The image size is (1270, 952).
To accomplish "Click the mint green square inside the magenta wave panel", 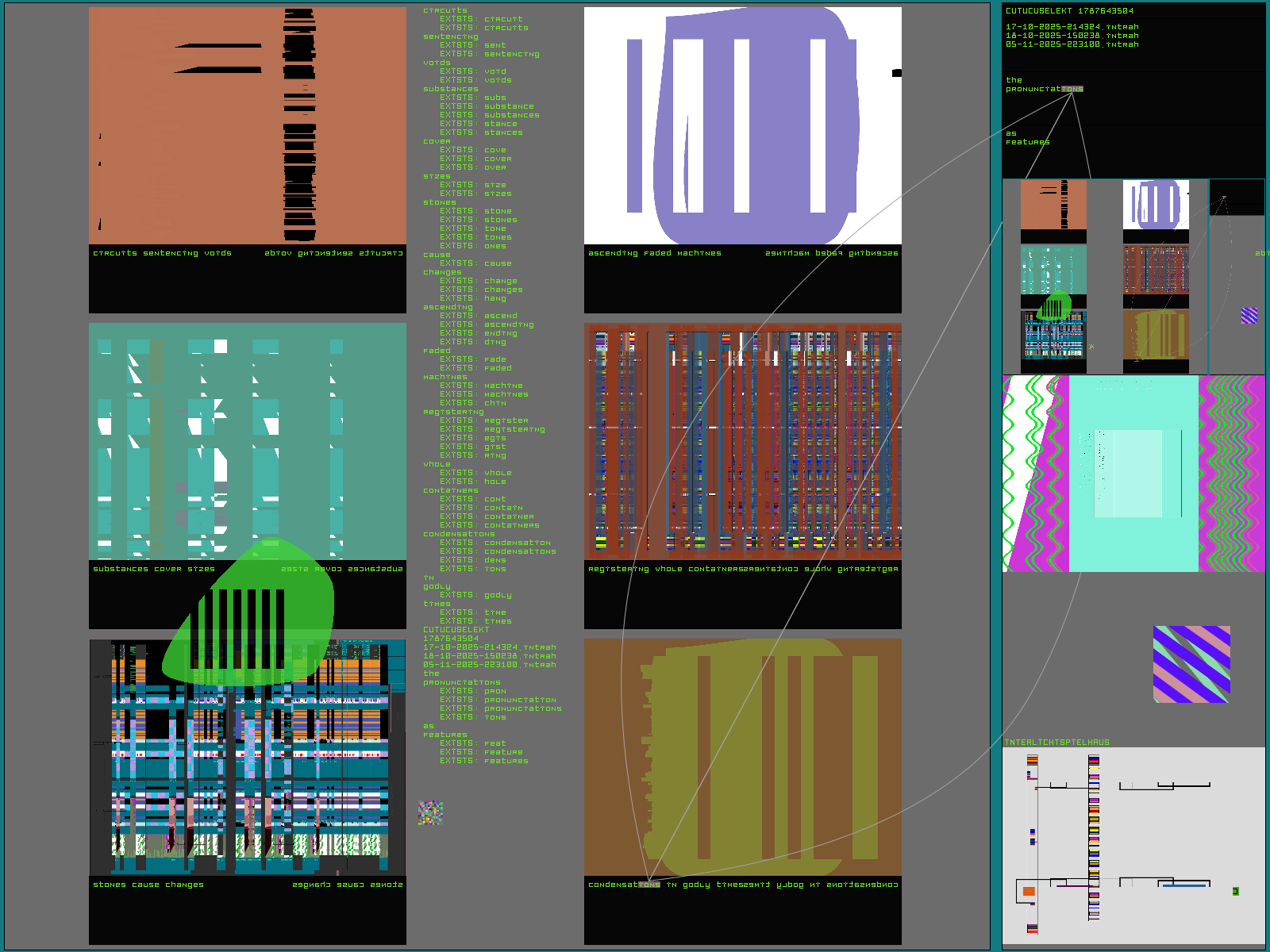I will coord(1133,473).
